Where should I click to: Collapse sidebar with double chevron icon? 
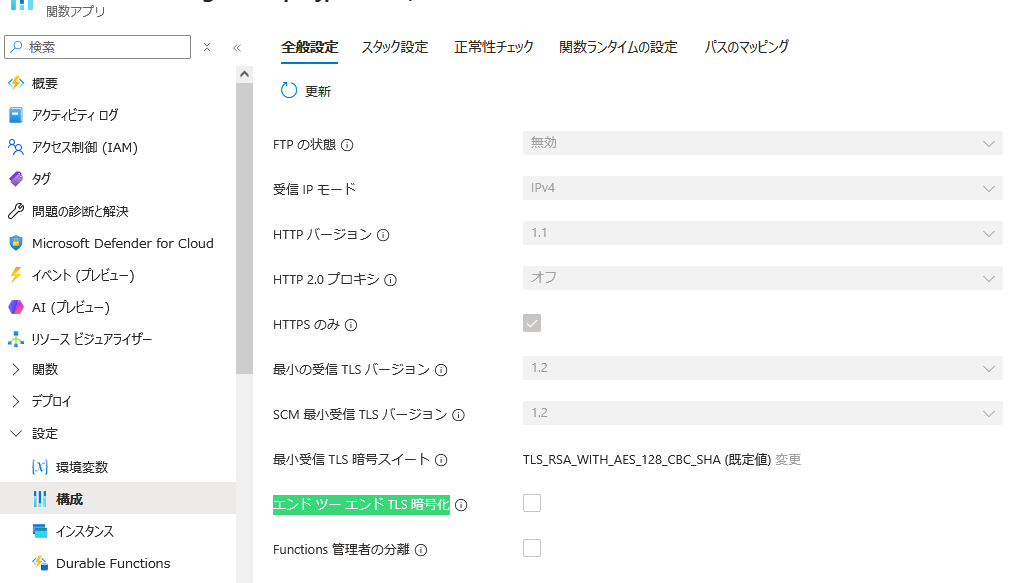237,48
